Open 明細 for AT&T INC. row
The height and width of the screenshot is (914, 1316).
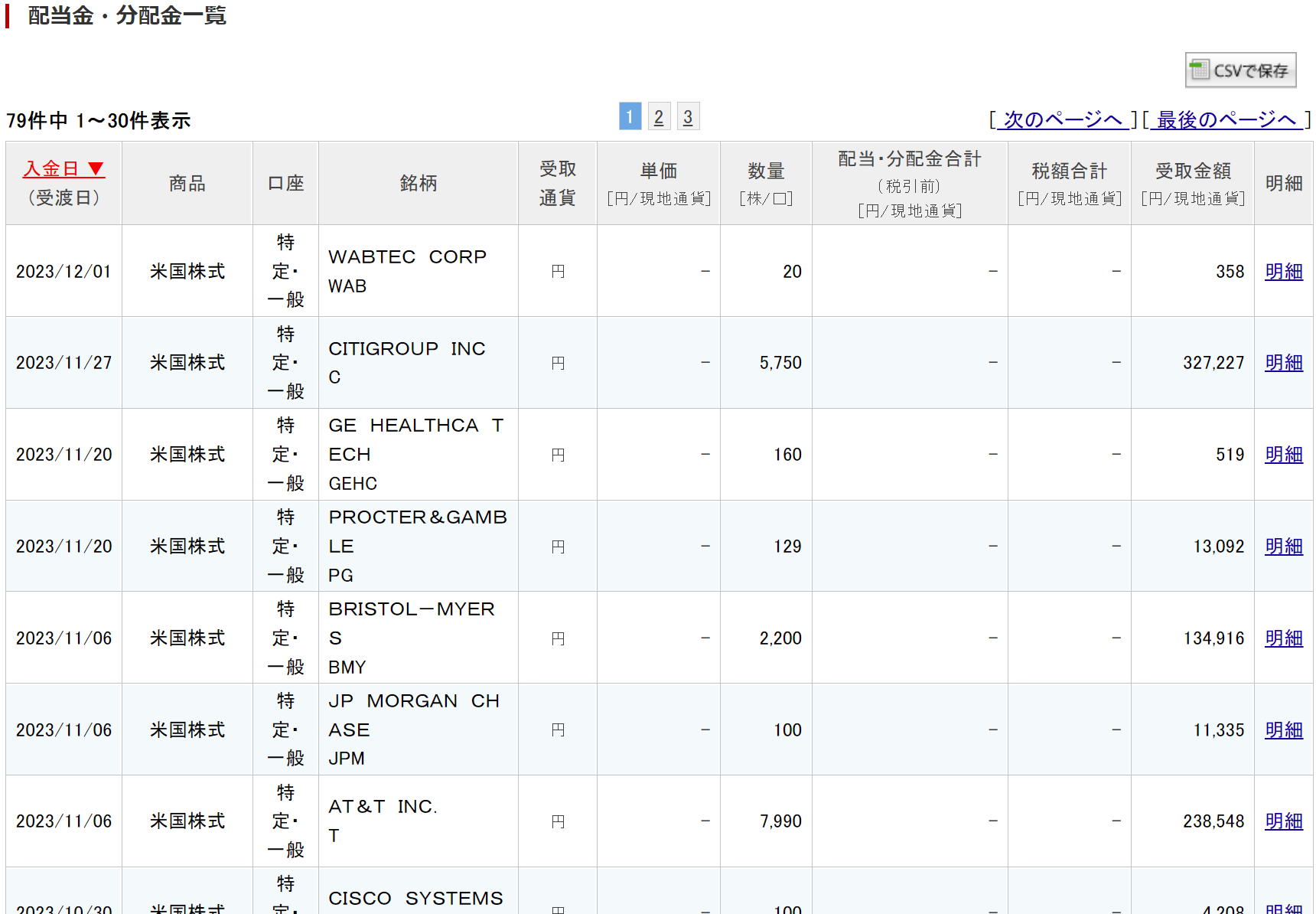(1283, 821)
